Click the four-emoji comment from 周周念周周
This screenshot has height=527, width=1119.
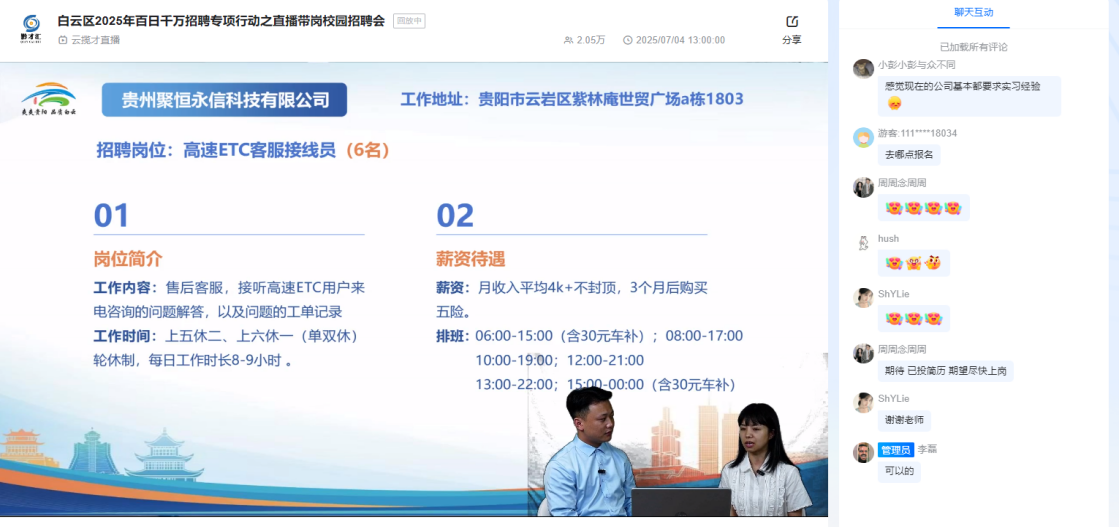923,208
